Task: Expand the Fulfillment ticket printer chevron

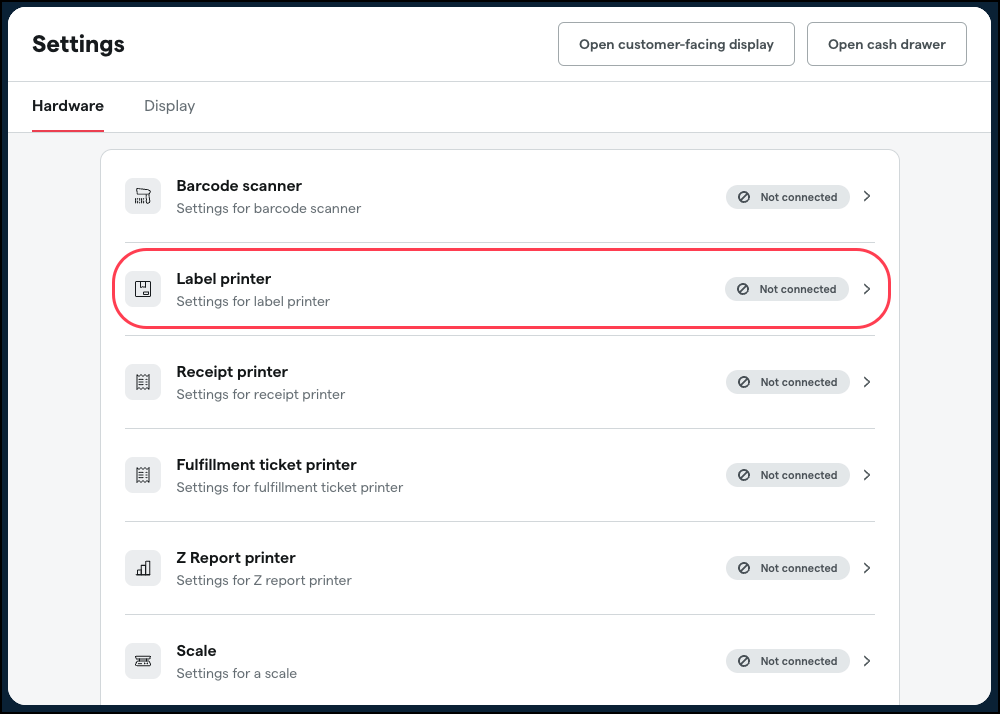Action: point(867,475)
